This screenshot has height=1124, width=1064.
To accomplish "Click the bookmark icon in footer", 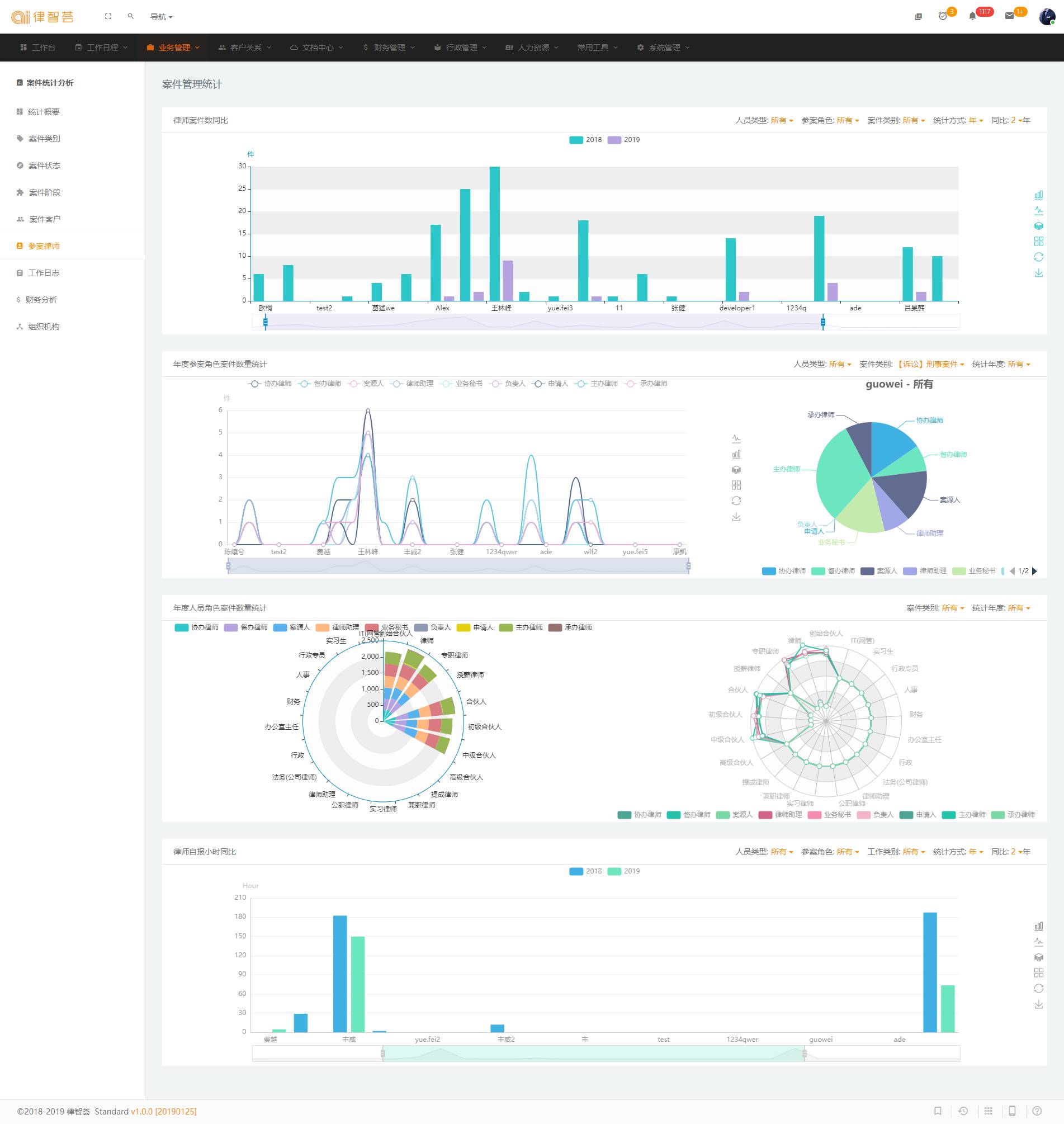I will tap(938, 1111).
